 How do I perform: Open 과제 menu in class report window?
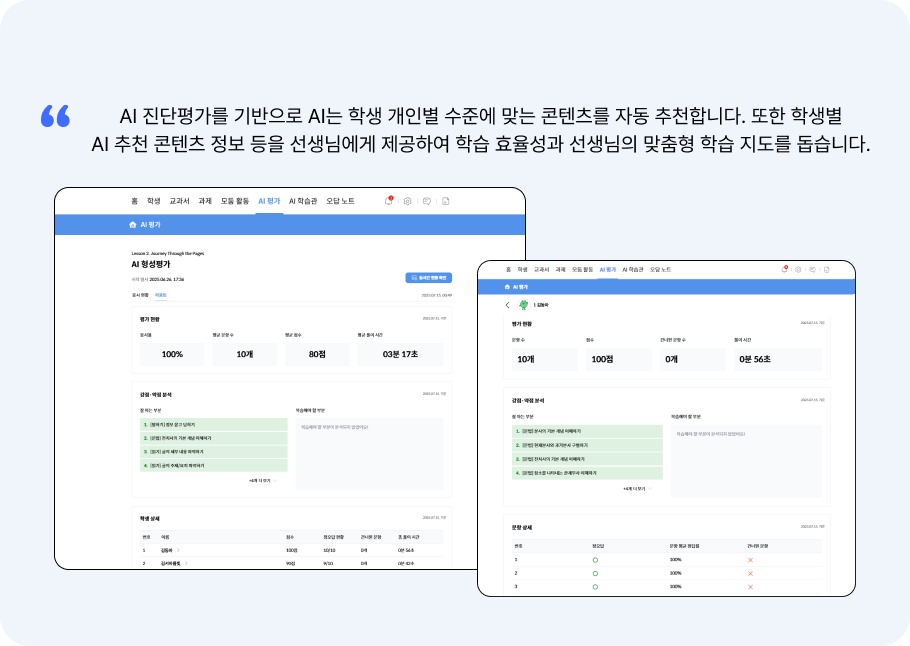(x=205, y=201)
